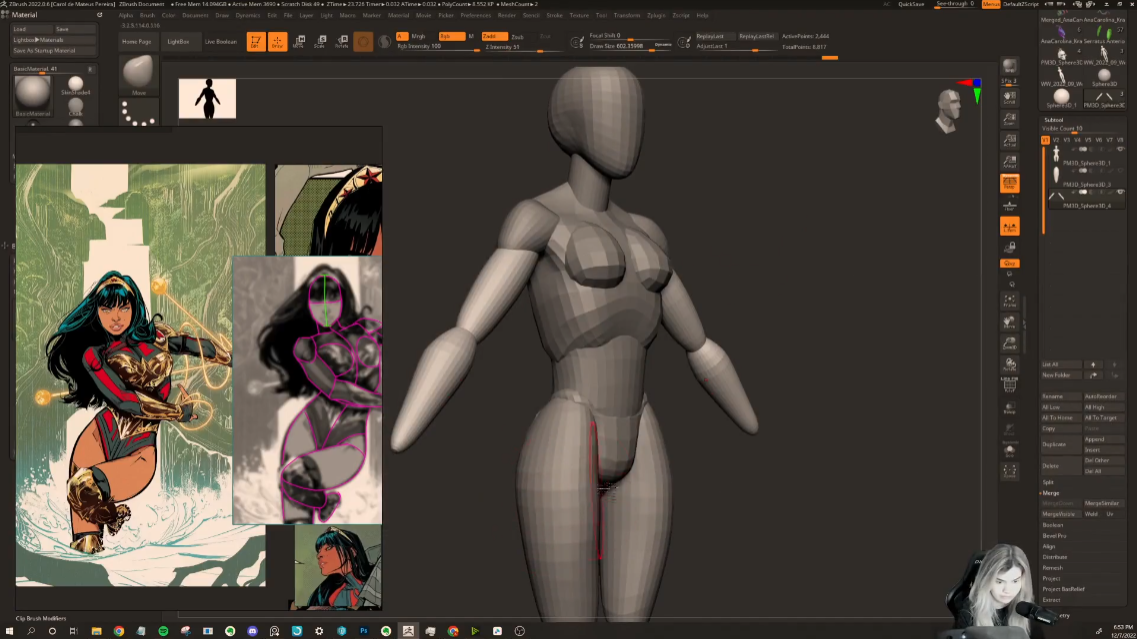This screenshot has height=639, width=1137.
Task: Expand the Split section
Action: coord(1049,482)
